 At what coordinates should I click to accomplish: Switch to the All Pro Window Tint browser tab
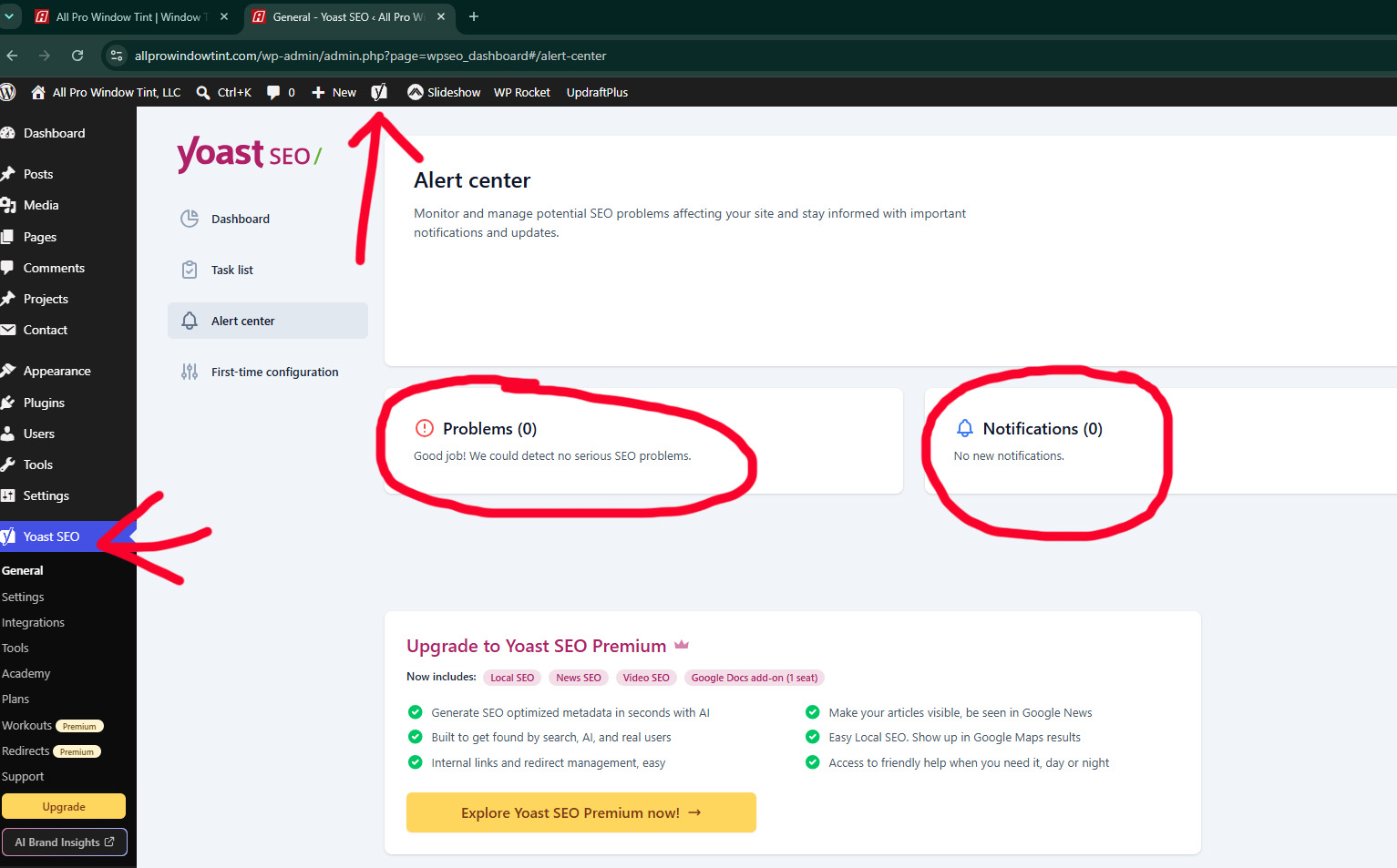(x=128, y=16)
